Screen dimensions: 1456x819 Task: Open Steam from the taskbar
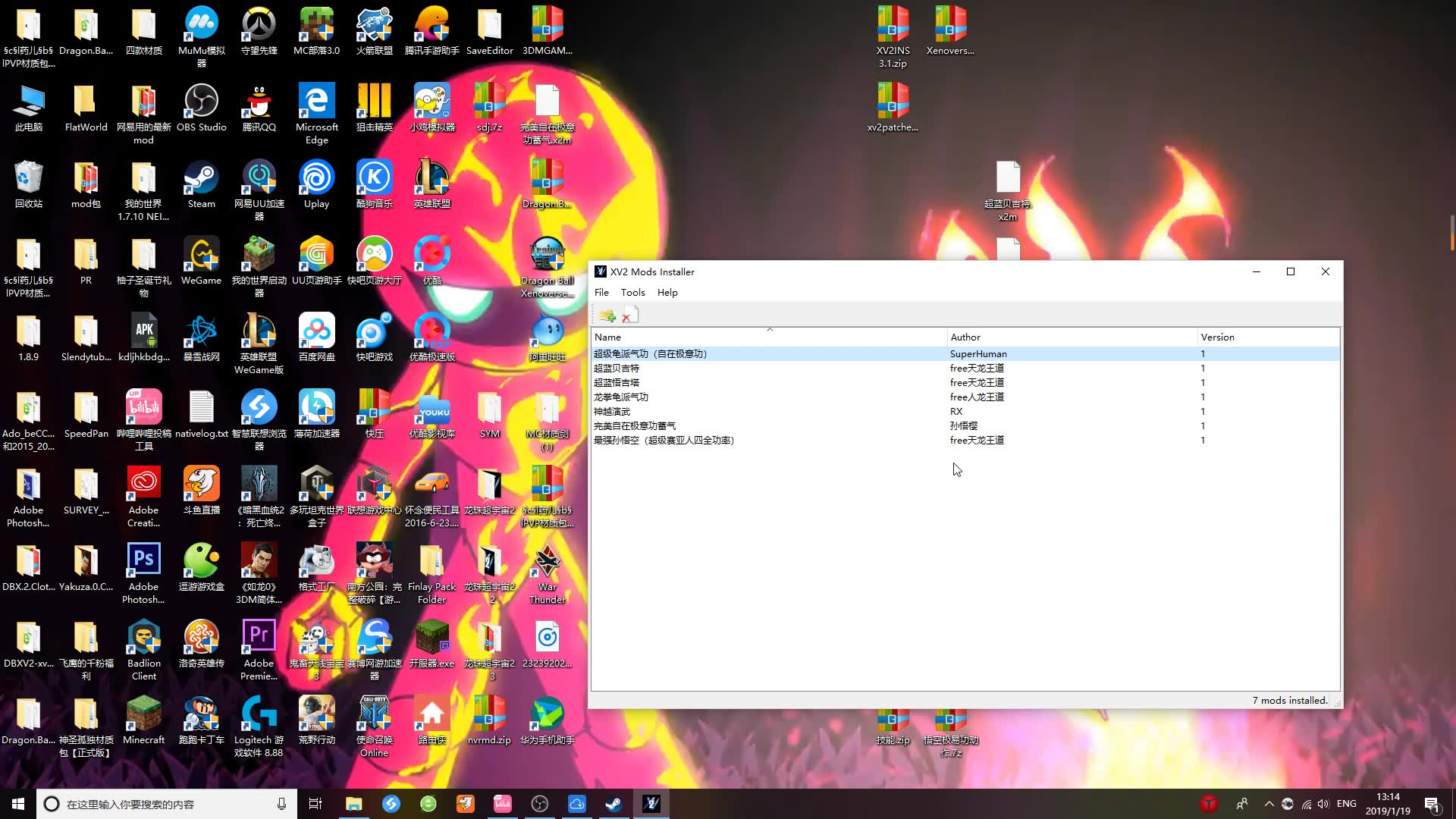613,804
